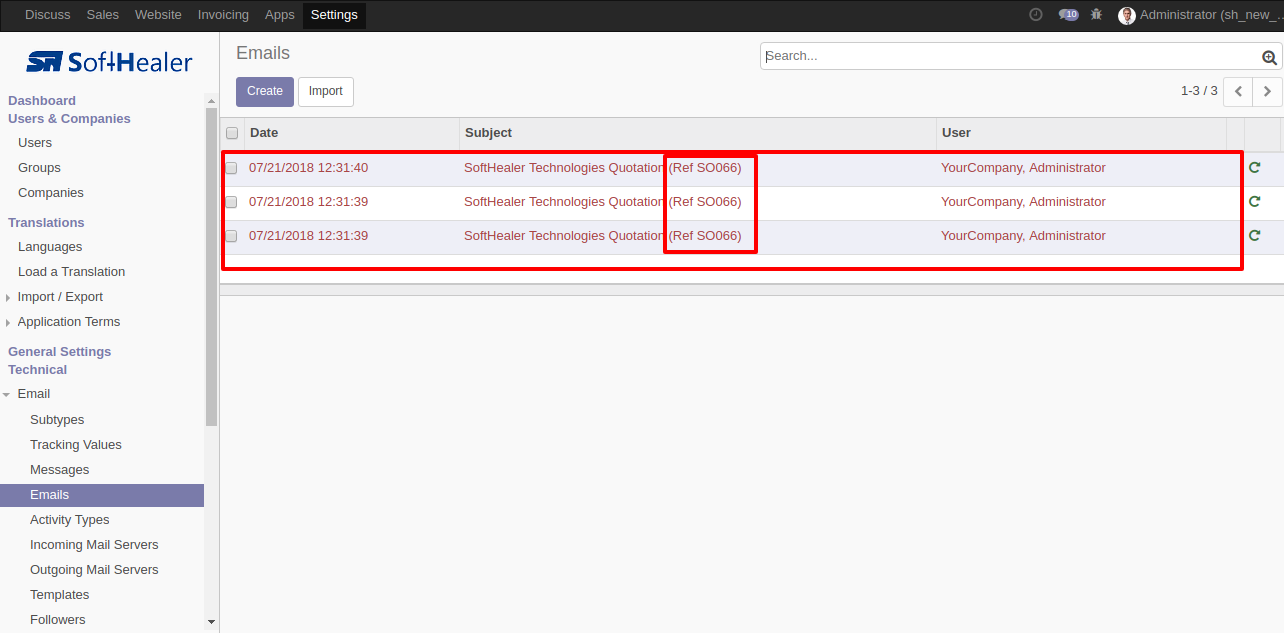Click the sidebar scroll-up arrow
This screenshot has height=633, width=1284.
click(x=211, y=101)
